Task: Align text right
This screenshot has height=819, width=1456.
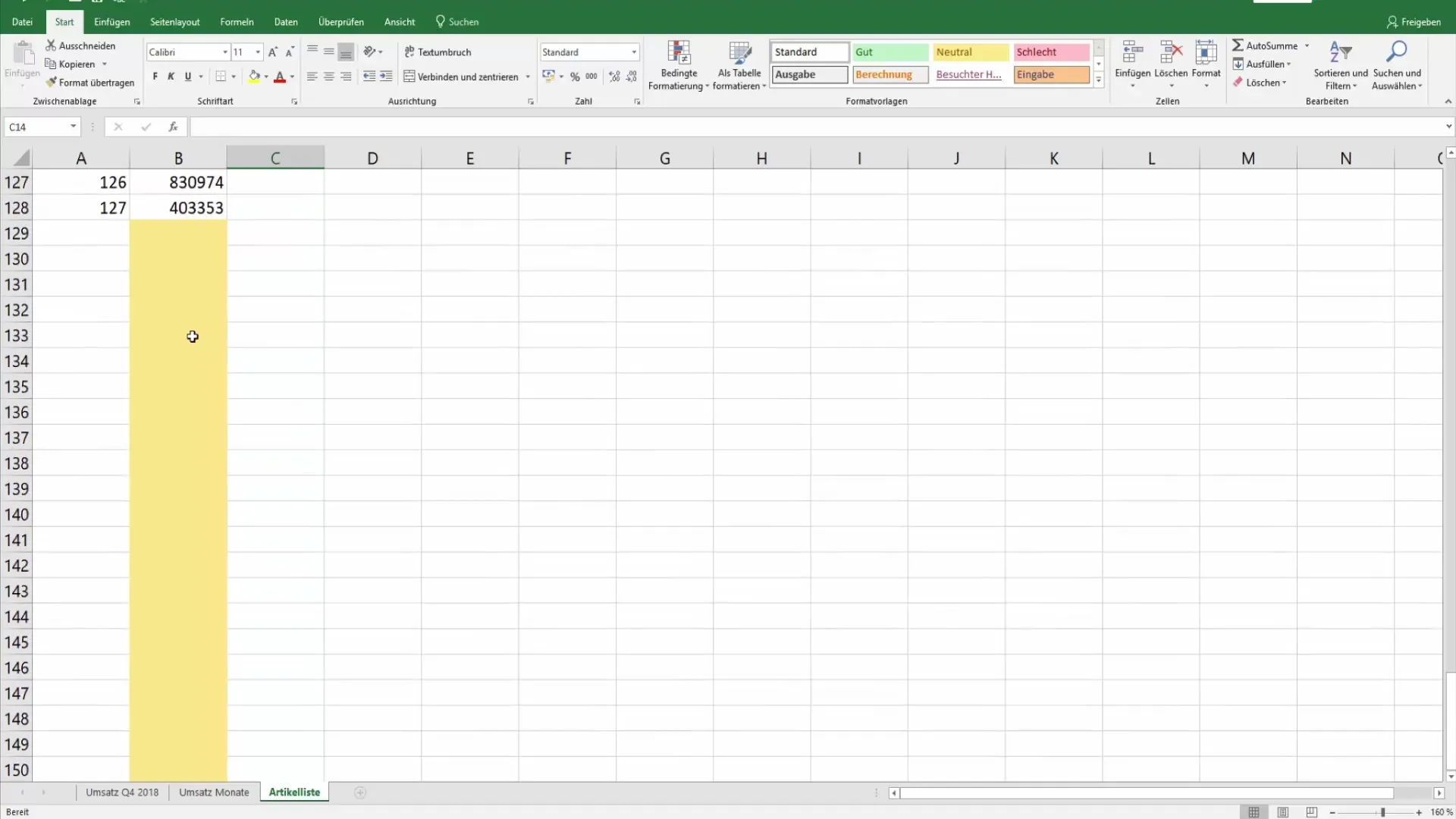Action: pyautogui.click(x=346, y=77)
